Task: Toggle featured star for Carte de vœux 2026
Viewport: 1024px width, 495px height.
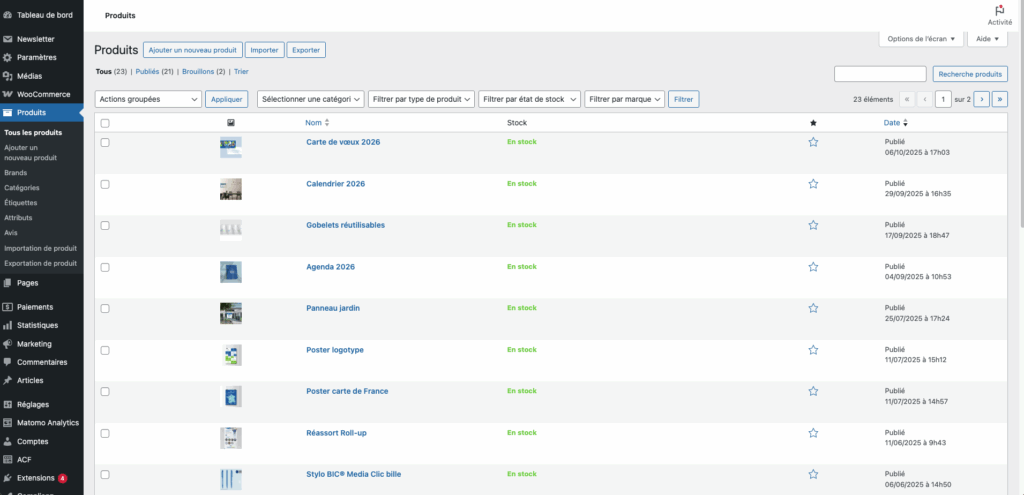Action: pos(813,142)
